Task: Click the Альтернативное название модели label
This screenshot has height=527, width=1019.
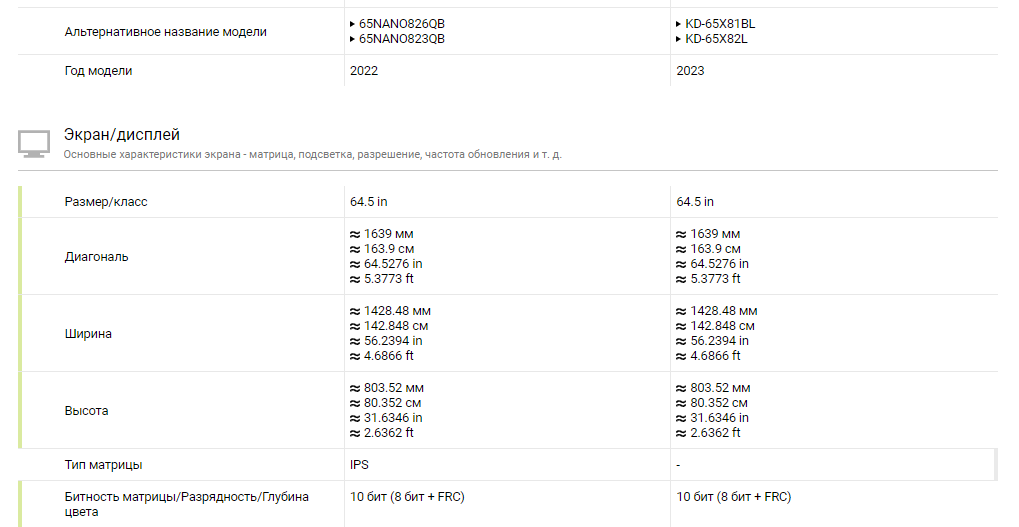Action: 165,32
